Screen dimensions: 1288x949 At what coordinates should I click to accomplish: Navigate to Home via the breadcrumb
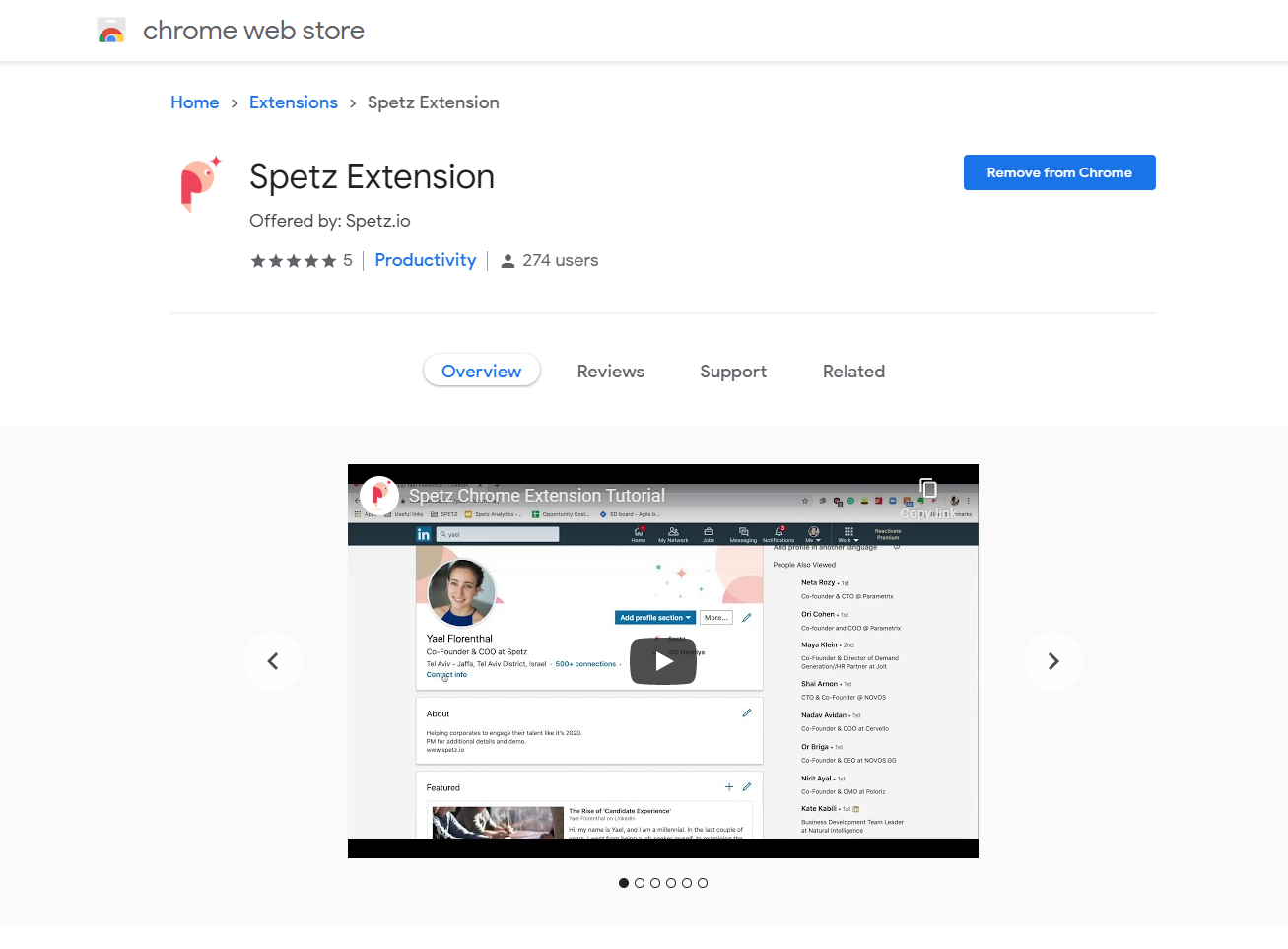tap(194, 102)
